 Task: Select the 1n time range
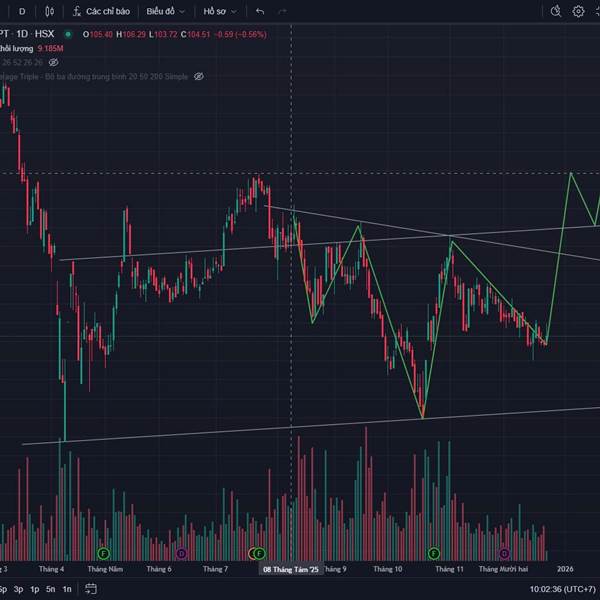coord(67,589)
